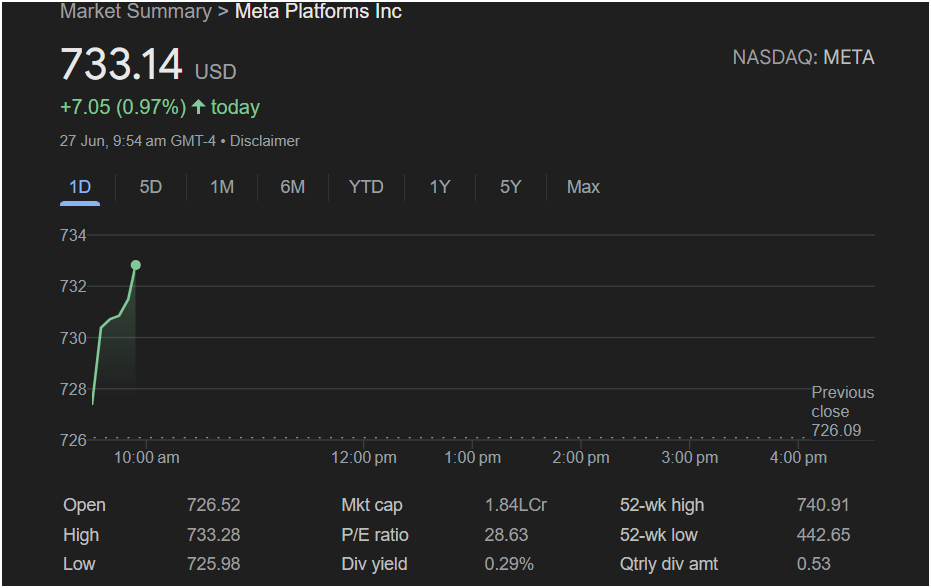Open the Disclaimer link

click(265, 141)
